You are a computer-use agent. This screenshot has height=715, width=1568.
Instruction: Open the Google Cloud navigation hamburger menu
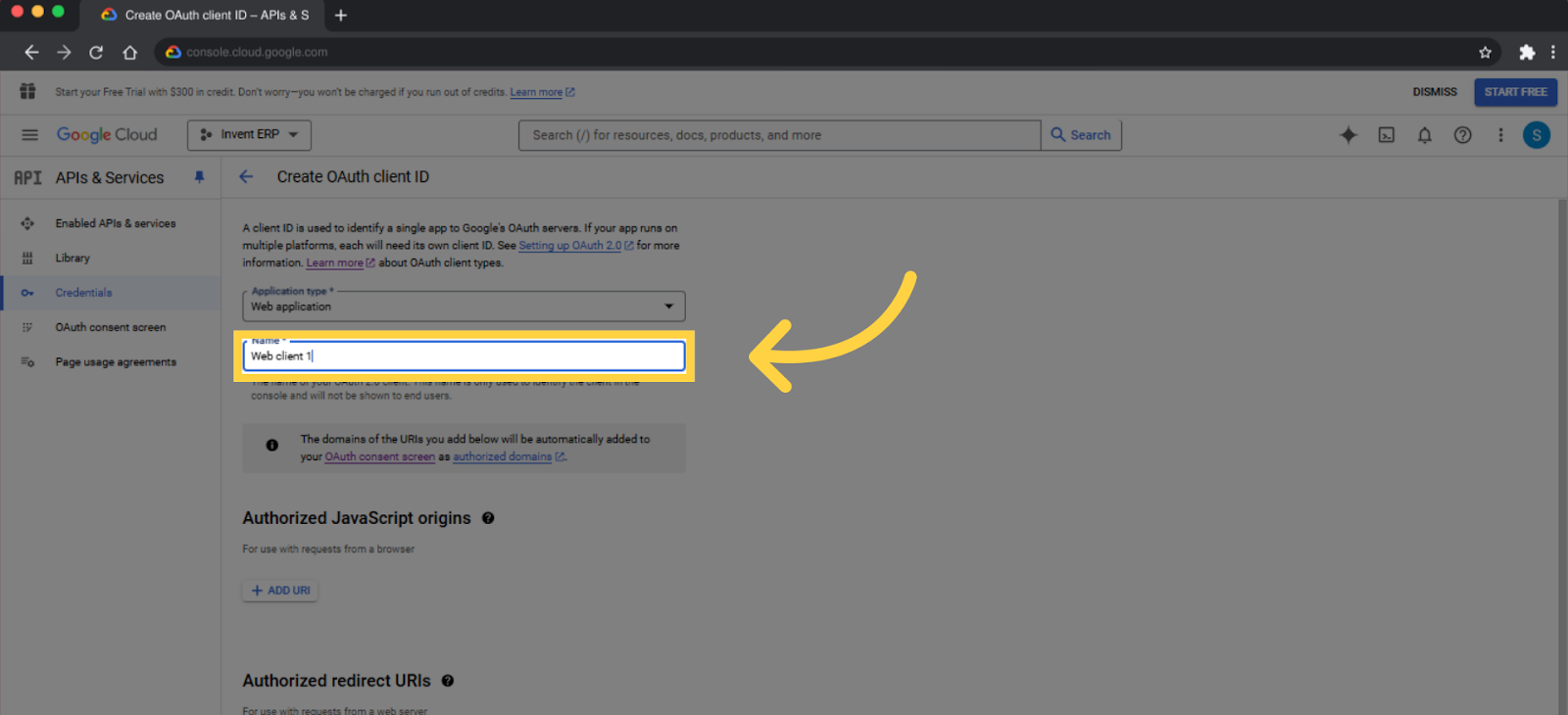[x=29, y=135]
